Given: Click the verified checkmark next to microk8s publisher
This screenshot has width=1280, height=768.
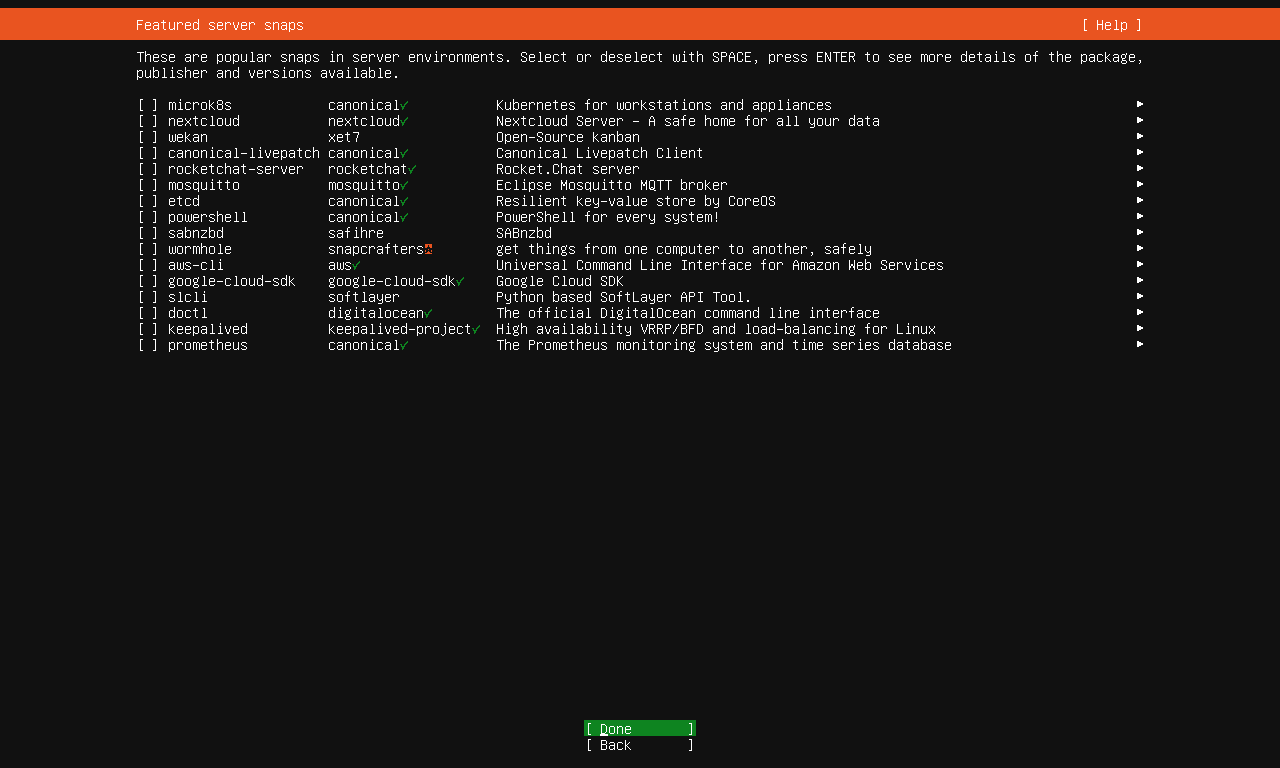Looking at the screenshot, I should [404, 105].
